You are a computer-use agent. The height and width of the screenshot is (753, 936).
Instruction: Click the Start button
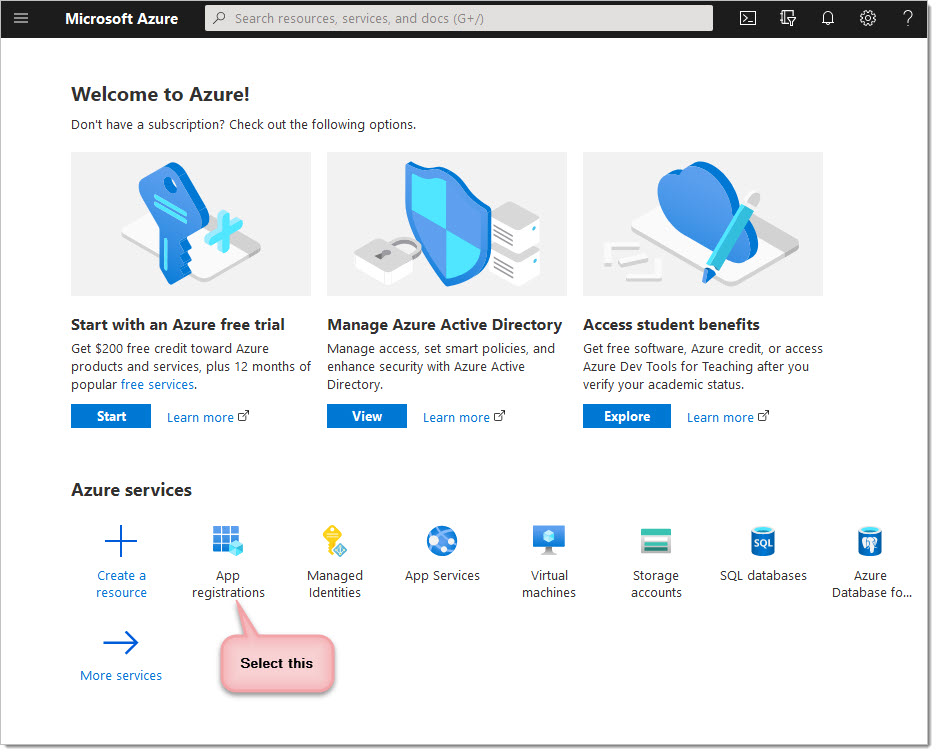click(111, 416)
